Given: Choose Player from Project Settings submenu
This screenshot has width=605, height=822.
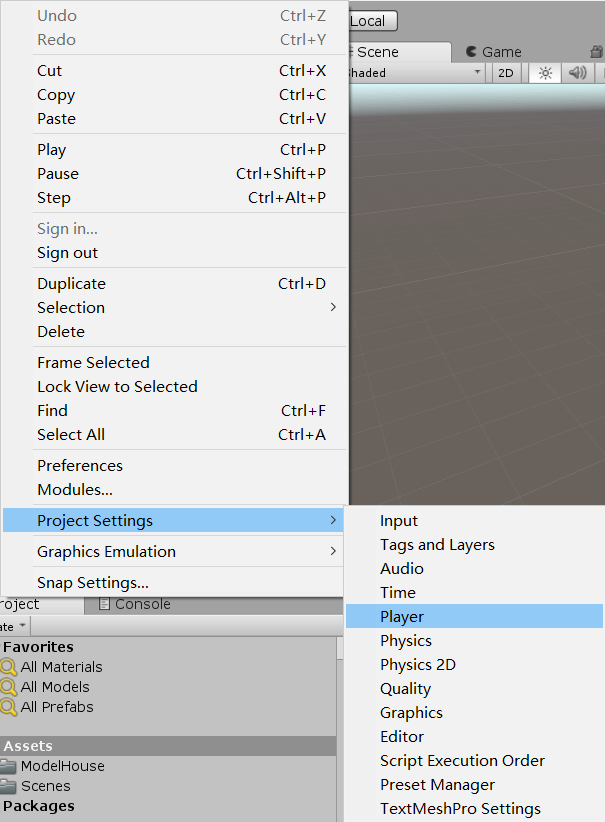Looking at the screenshot, I should tap(474, 616).
